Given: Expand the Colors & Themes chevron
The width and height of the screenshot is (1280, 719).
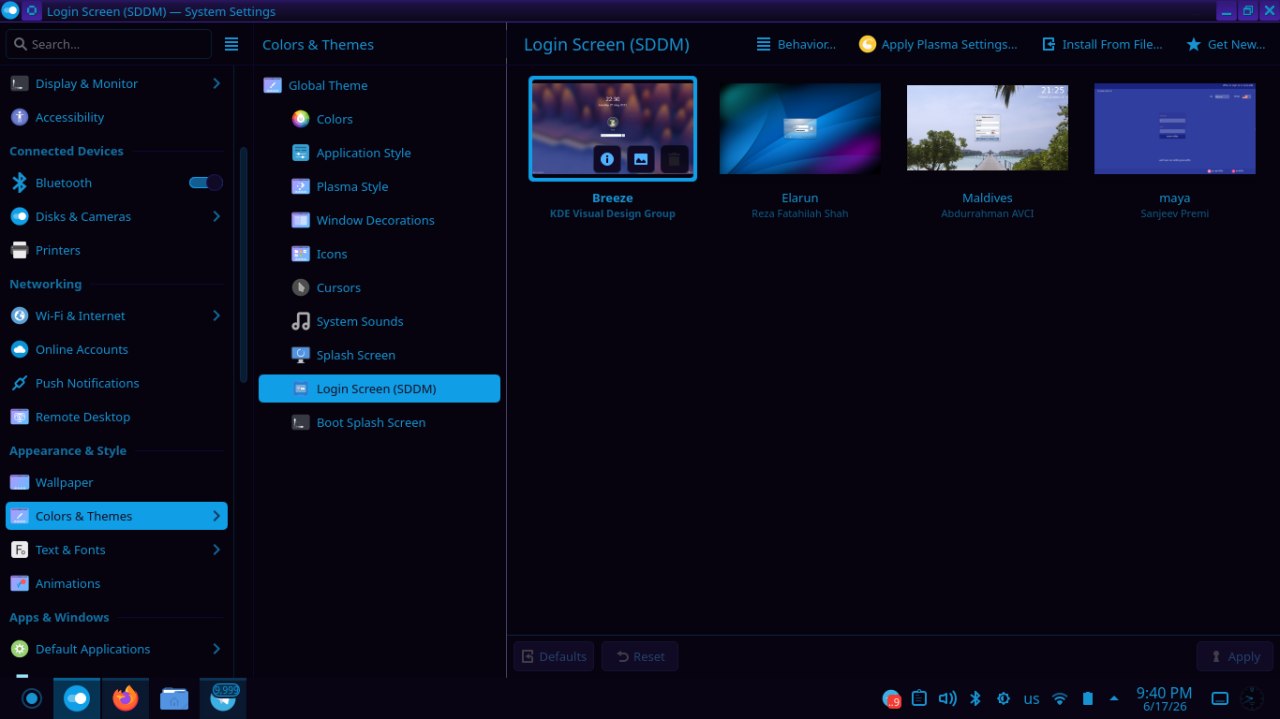Looking at the screenshot, I should (x=216, y=516).
